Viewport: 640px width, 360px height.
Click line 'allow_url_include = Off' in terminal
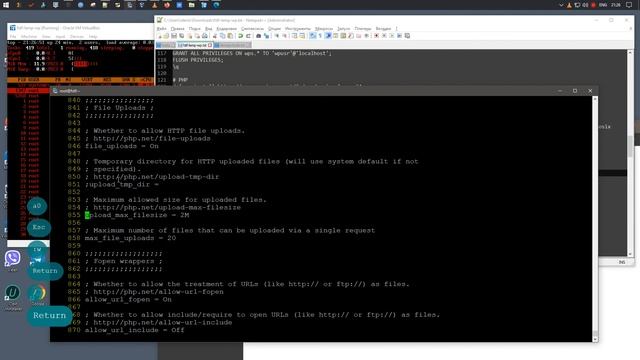tap(135, 330)
